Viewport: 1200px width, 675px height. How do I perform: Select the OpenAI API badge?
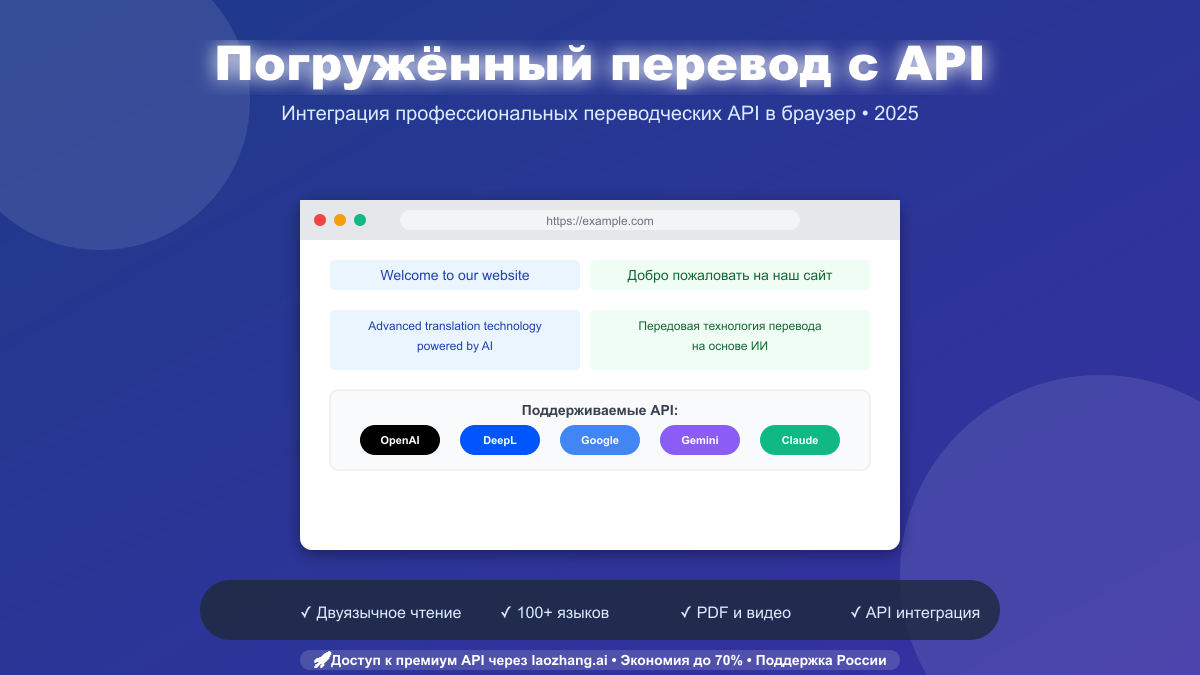point(400,440)
